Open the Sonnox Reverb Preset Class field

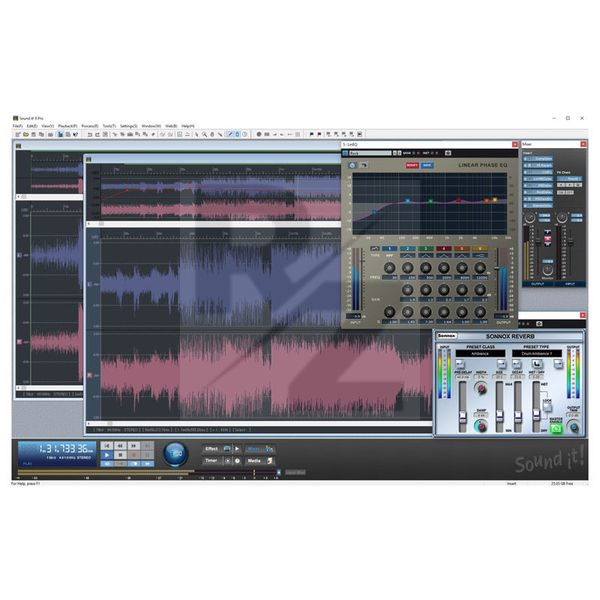coord(480,354)
